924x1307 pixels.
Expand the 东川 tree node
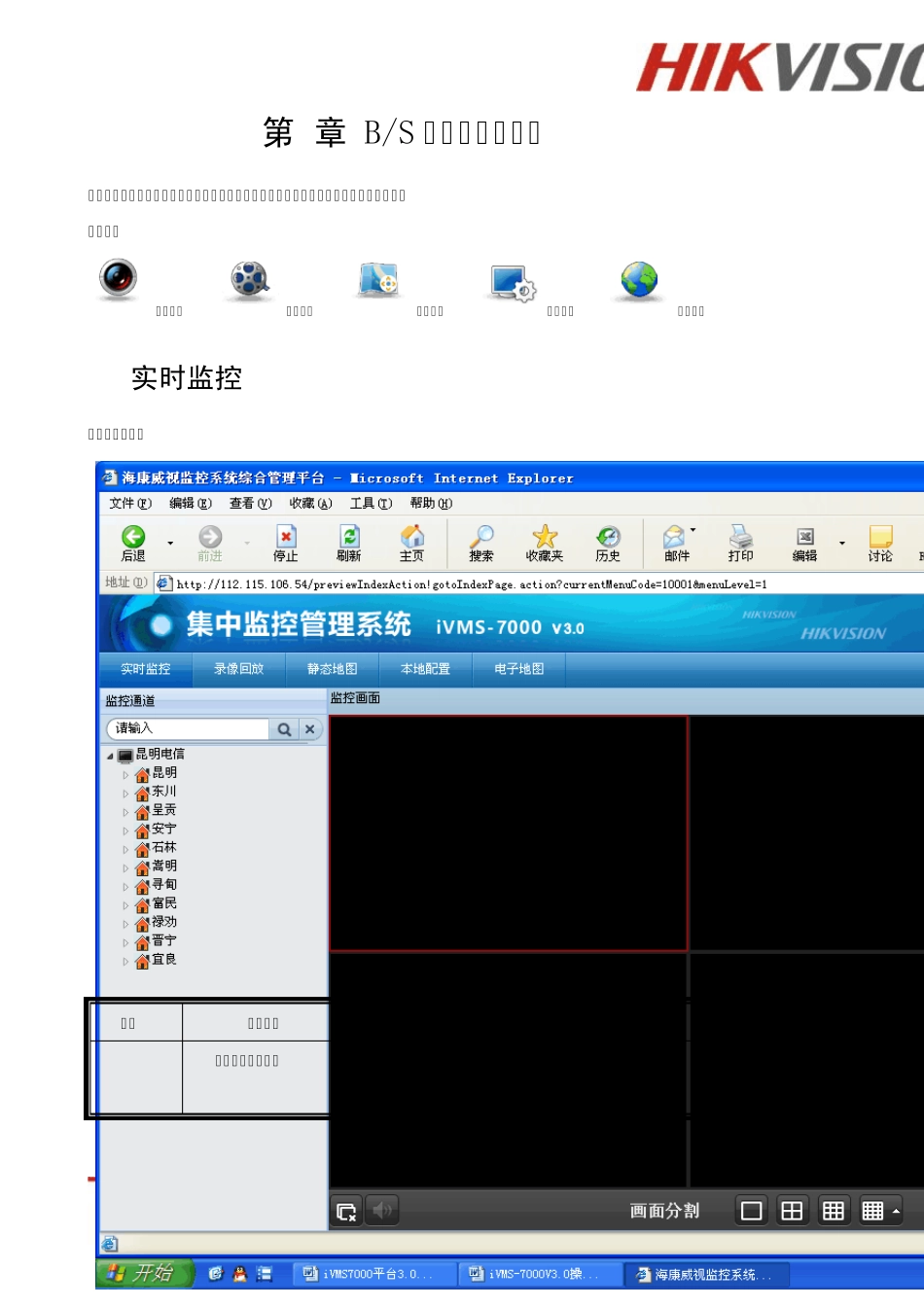pos(125,795)
